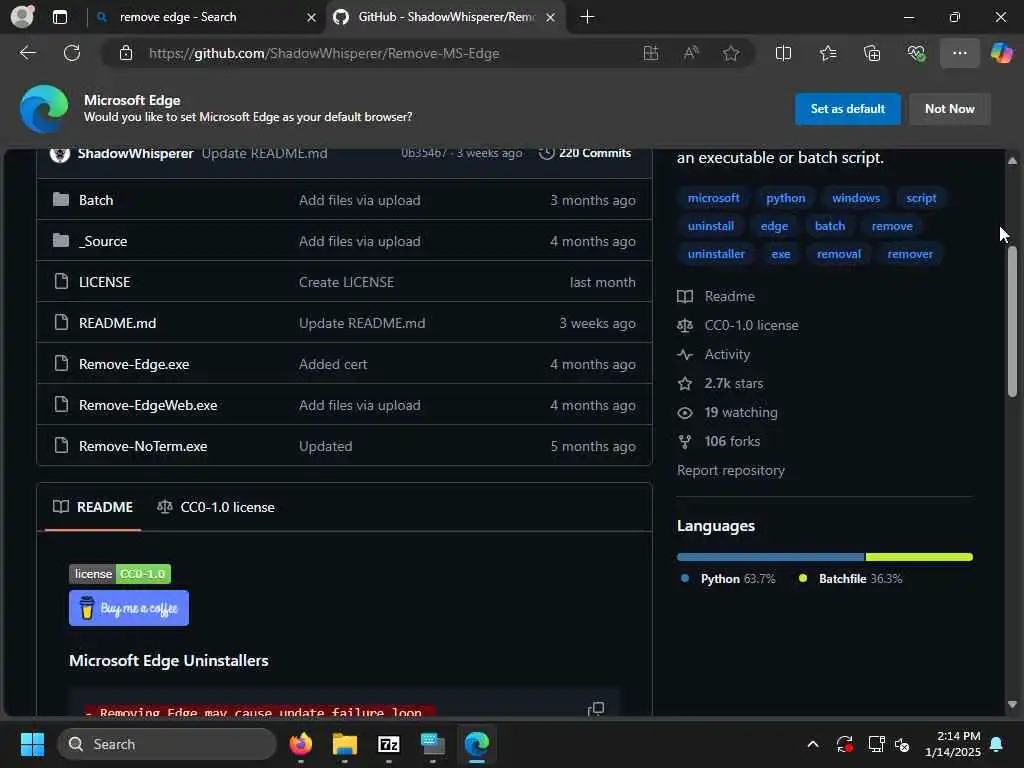Screen dimensions: 1024x768
Task: Open File Explorer from taskbar
Action: pos(344,744)
